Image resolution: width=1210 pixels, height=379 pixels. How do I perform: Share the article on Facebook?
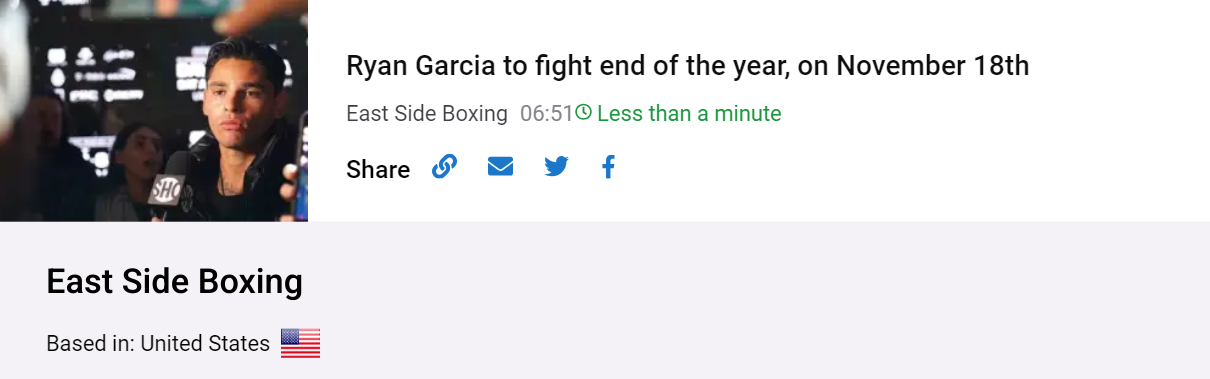[x=608, y=167]
